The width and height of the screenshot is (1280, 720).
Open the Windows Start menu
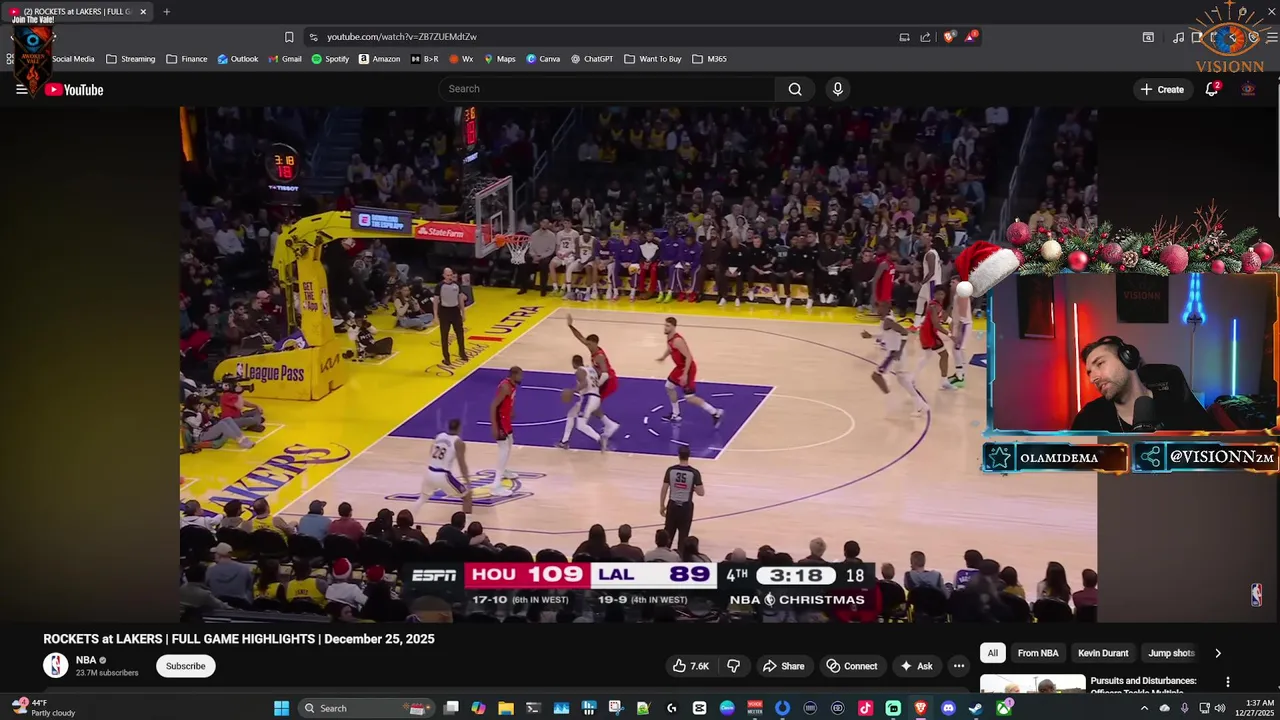pyautogui.click(x=281, y=708)
